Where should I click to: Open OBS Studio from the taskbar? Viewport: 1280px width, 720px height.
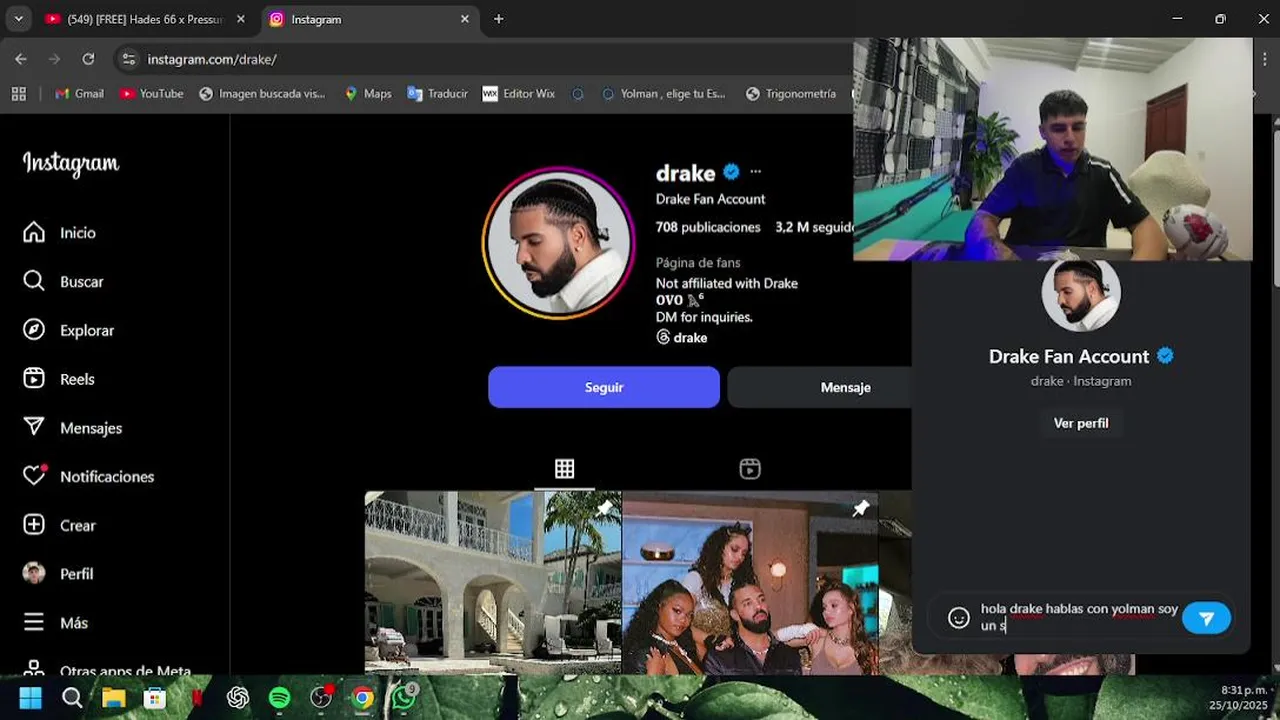coord(321,697)
